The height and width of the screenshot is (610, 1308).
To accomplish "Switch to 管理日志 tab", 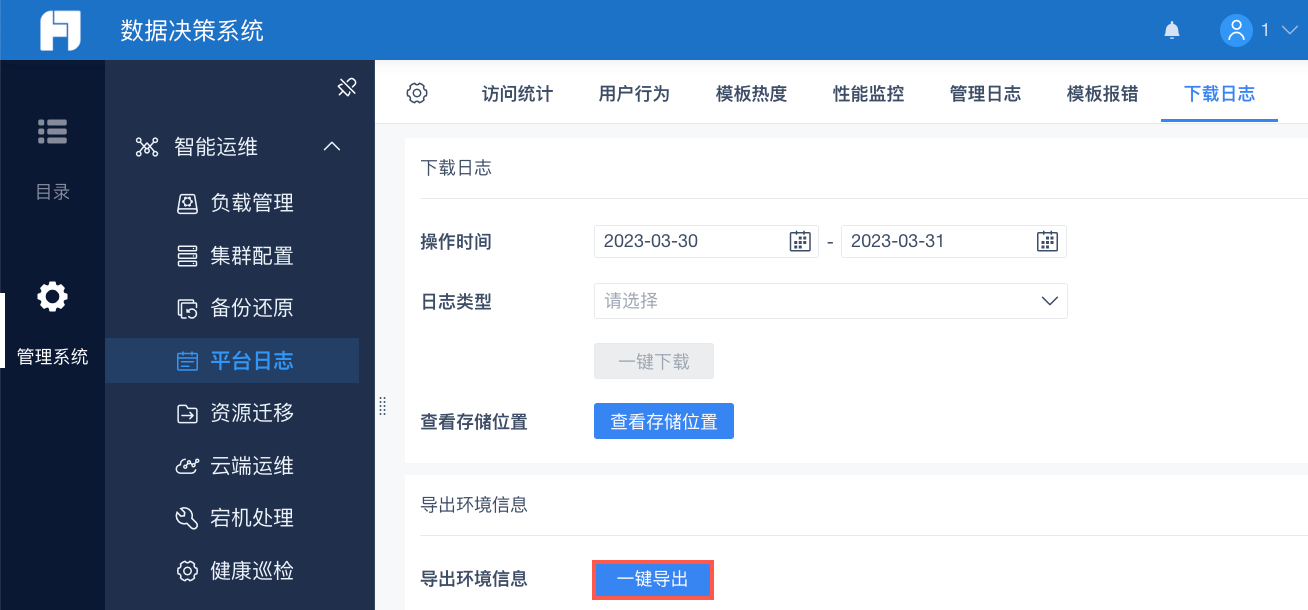I will tap(985, 94).
